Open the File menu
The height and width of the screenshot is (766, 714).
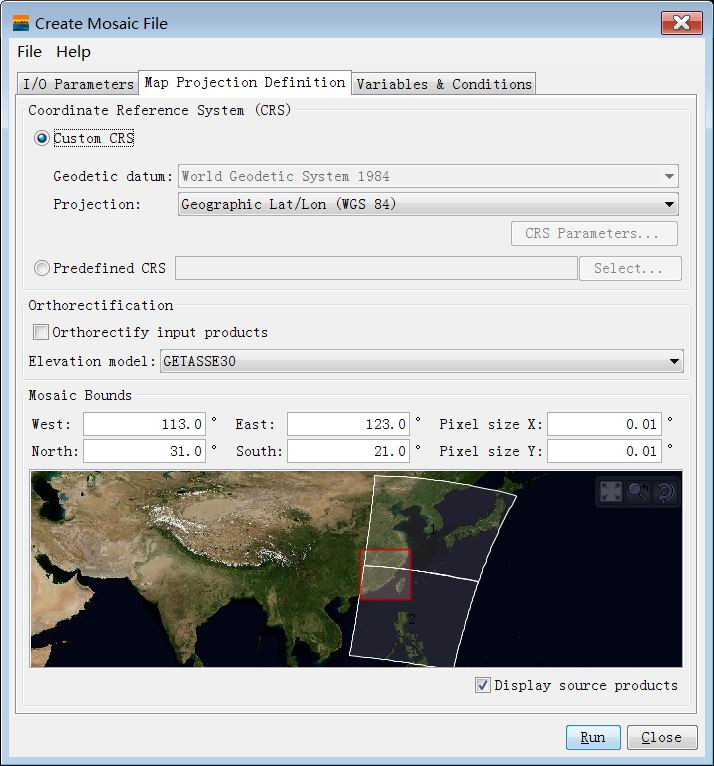(x=30, y=52)
